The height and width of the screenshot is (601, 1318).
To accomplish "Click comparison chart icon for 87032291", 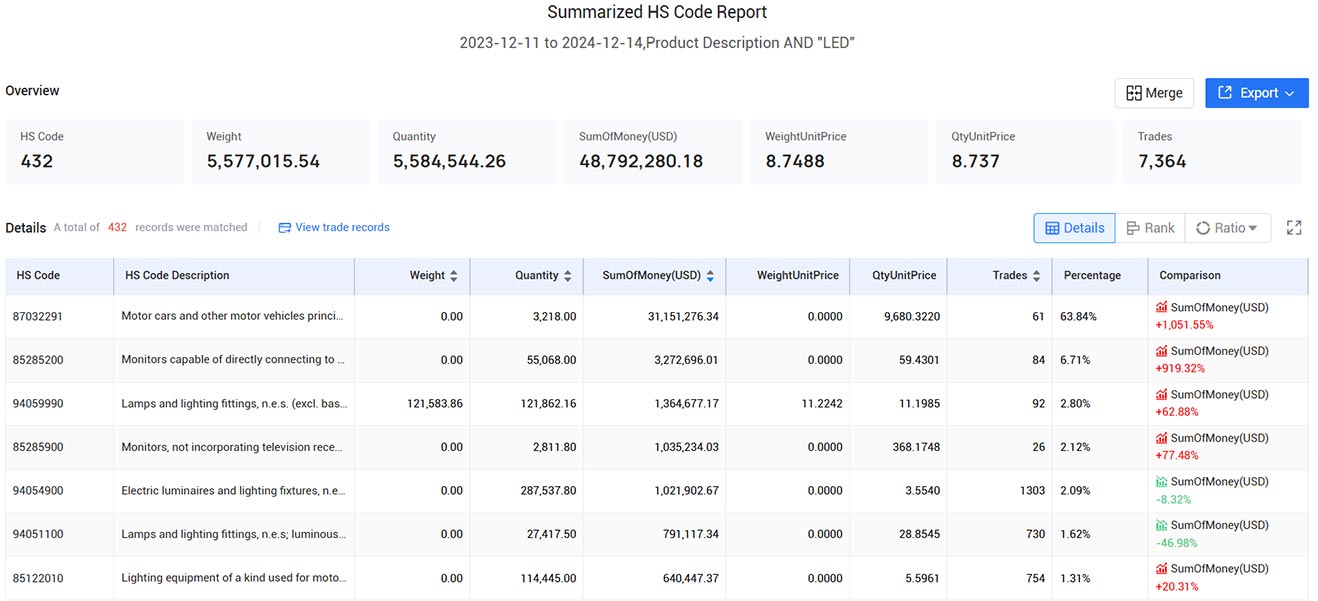I will pyautogui.click(x=1161, y=308).
